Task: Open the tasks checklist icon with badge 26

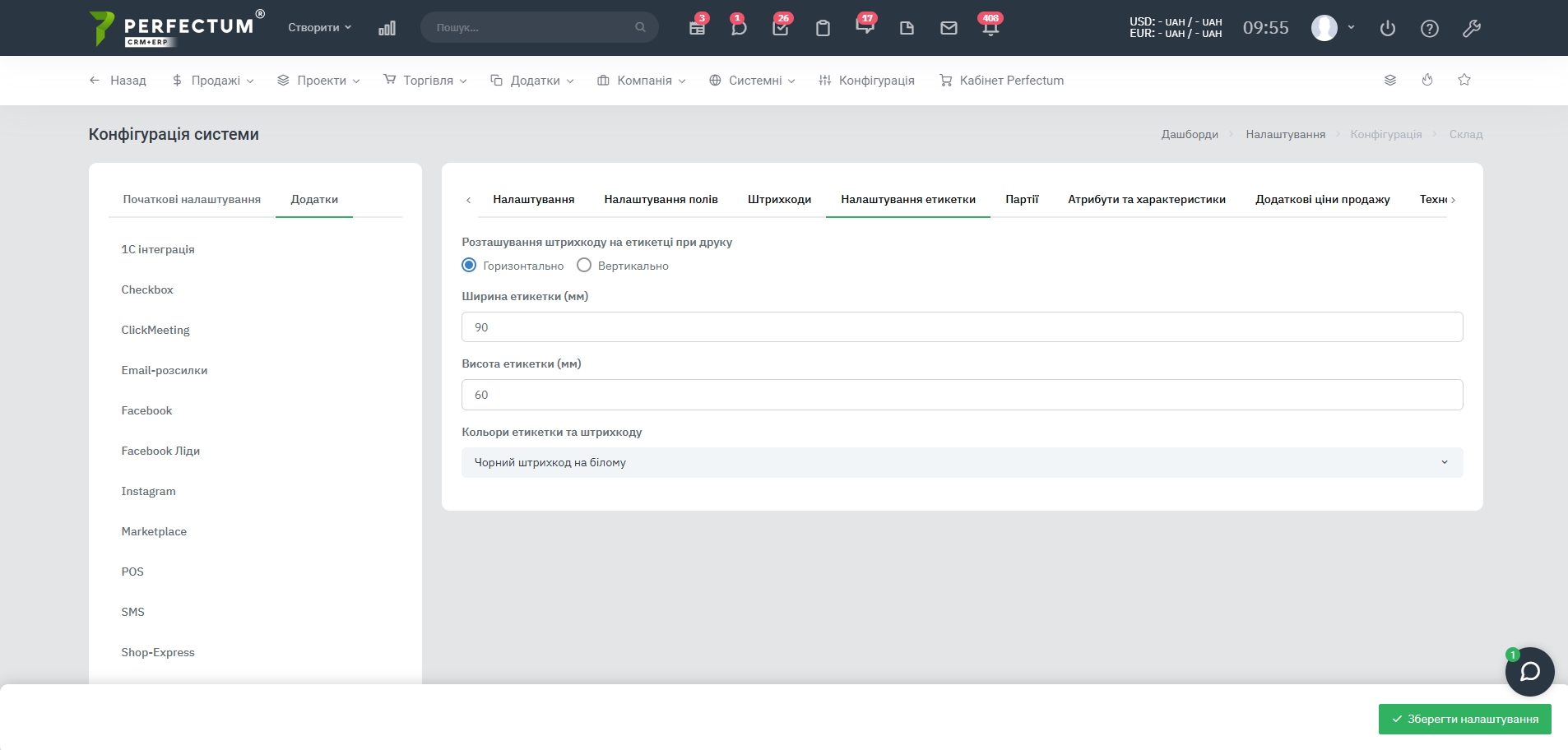Action: click(x=780, y=28)
